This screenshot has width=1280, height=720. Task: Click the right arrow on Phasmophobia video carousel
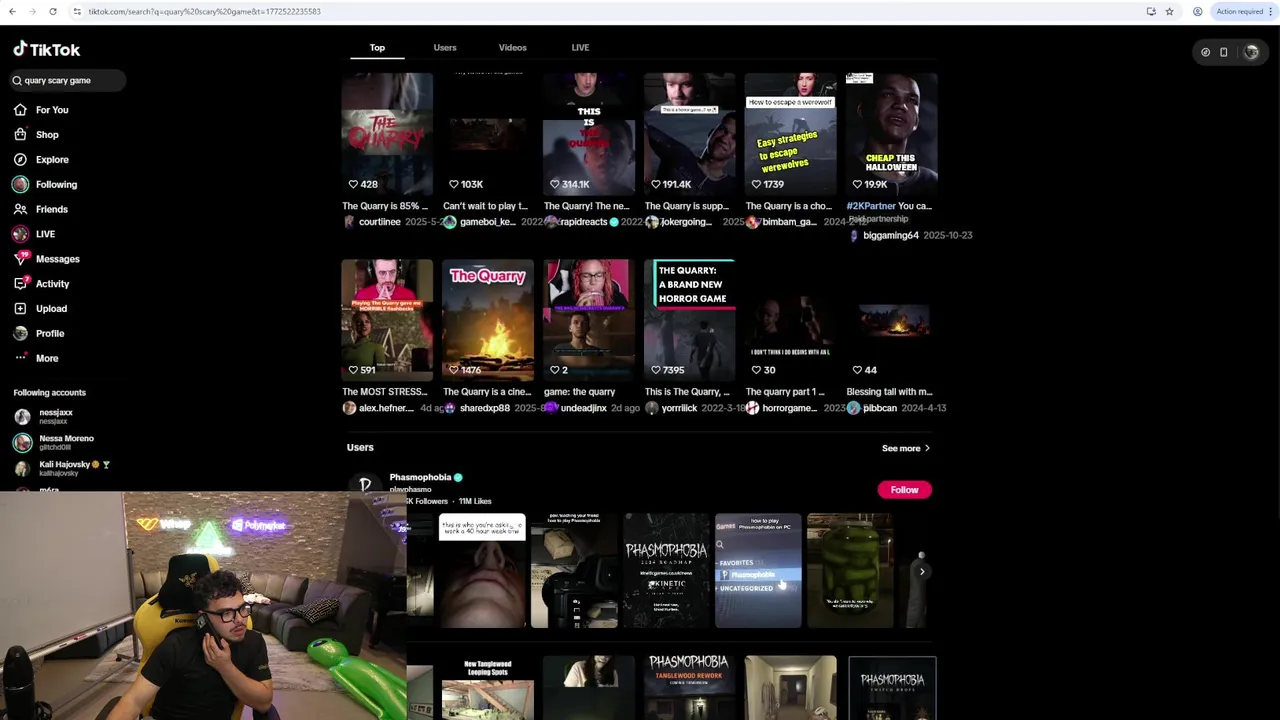pyautogui.click(x=922, y=571)
